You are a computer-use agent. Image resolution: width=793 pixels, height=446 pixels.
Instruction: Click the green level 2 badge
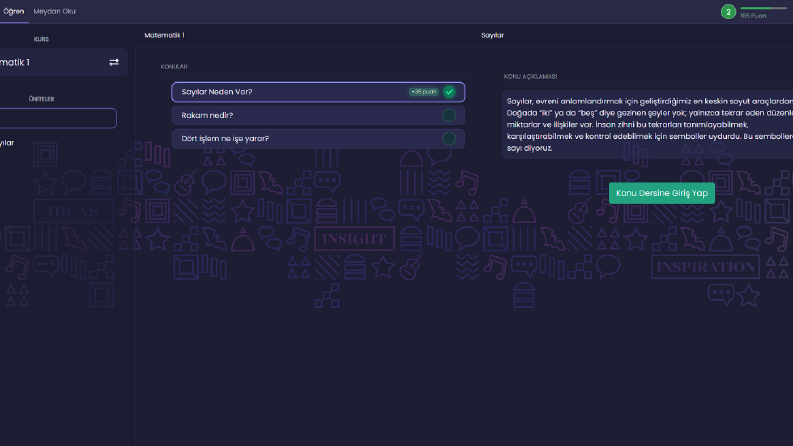coord(728,12)
